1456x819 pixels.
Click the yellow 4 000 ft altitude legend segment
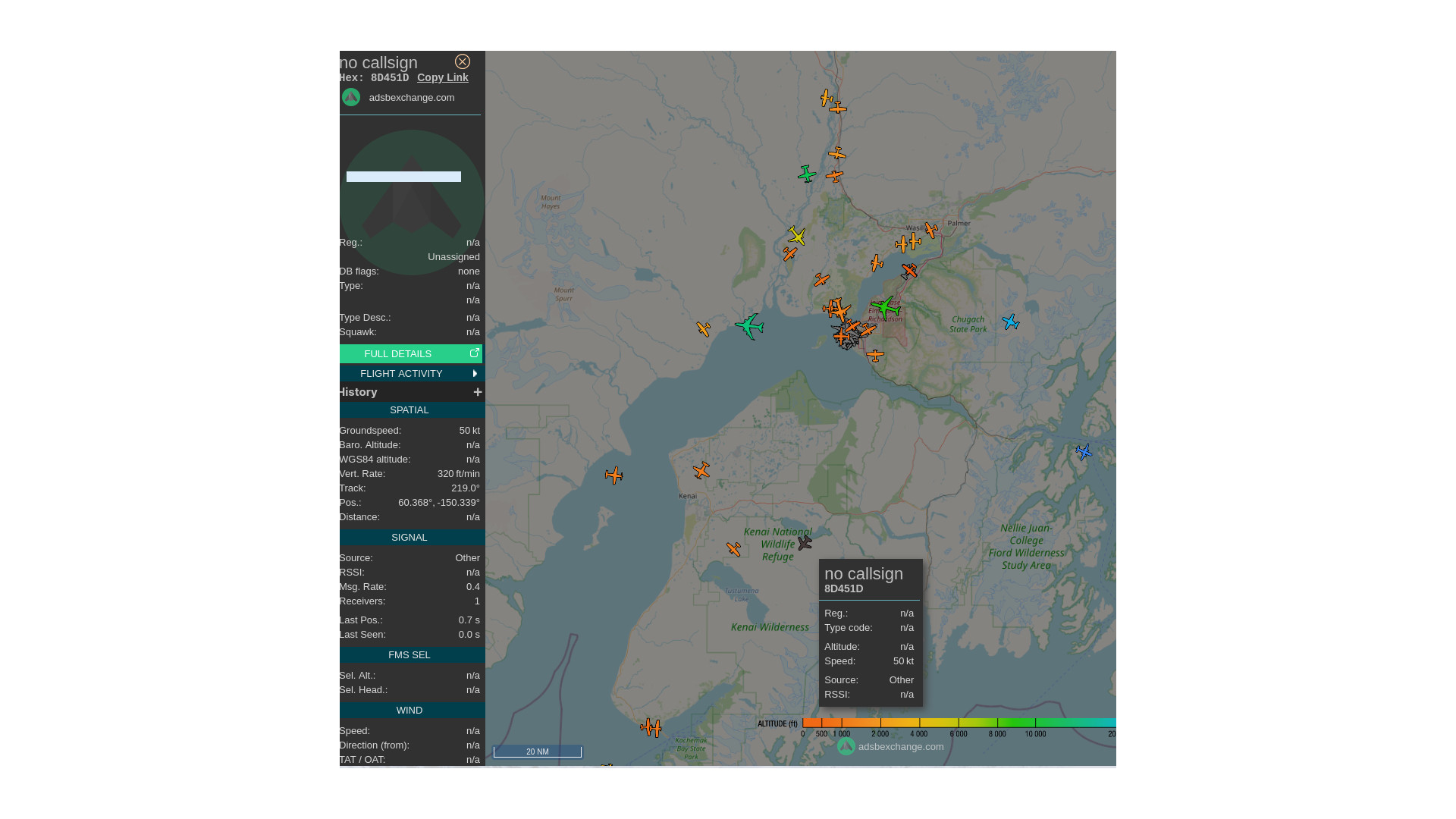[919, 723]
